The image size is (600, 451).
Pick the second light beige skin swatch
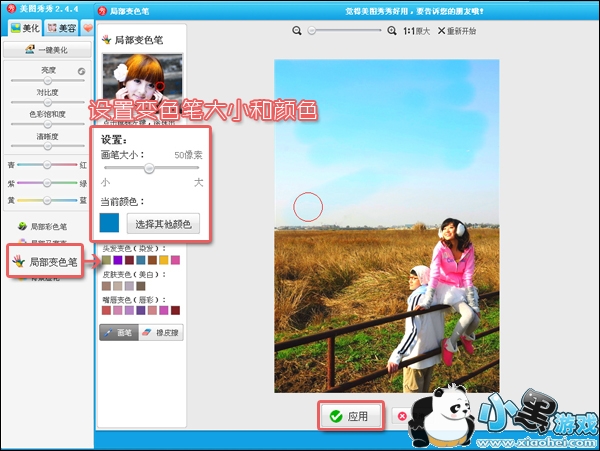(118, 286)
